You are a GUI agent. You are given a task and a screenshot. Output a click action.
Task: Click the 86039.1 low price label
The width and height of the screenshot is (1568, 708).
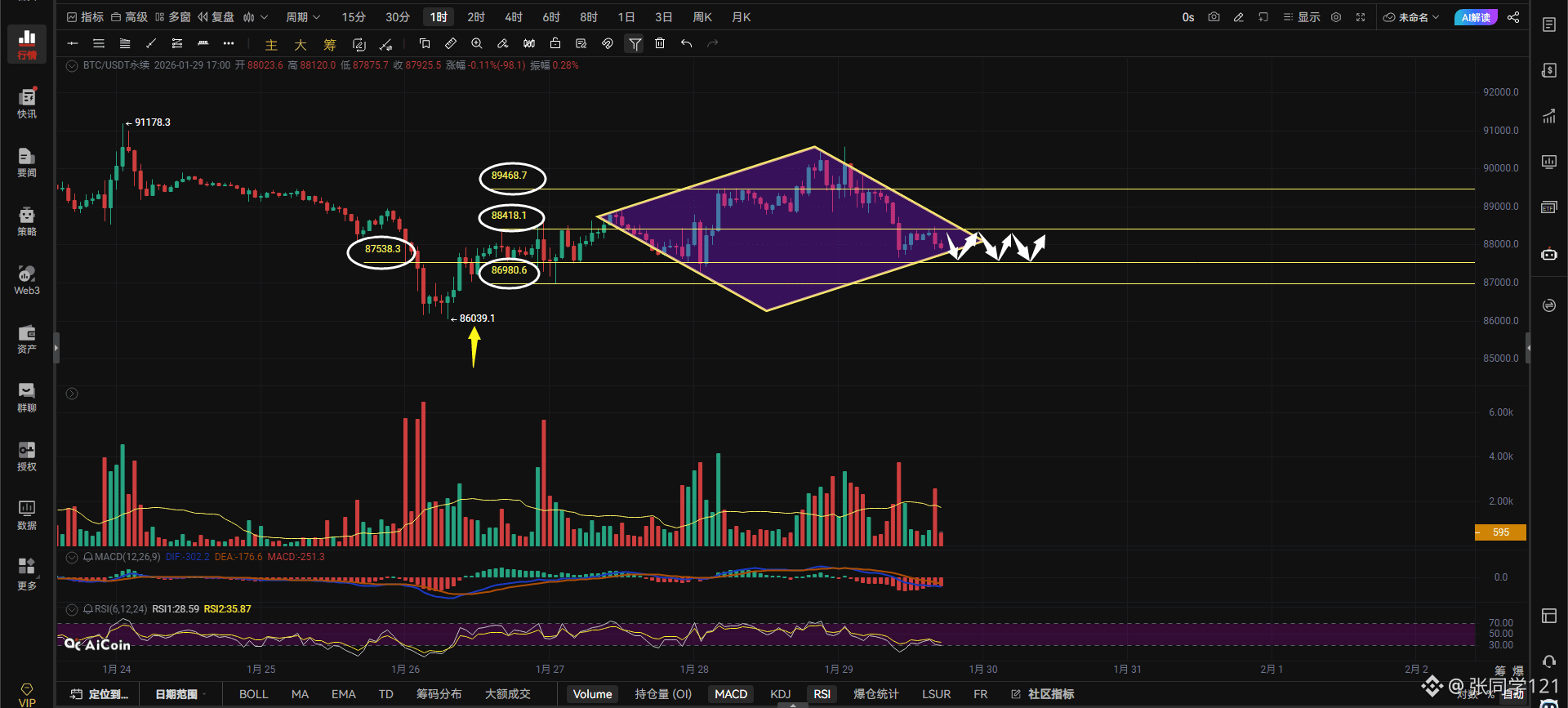477,318
